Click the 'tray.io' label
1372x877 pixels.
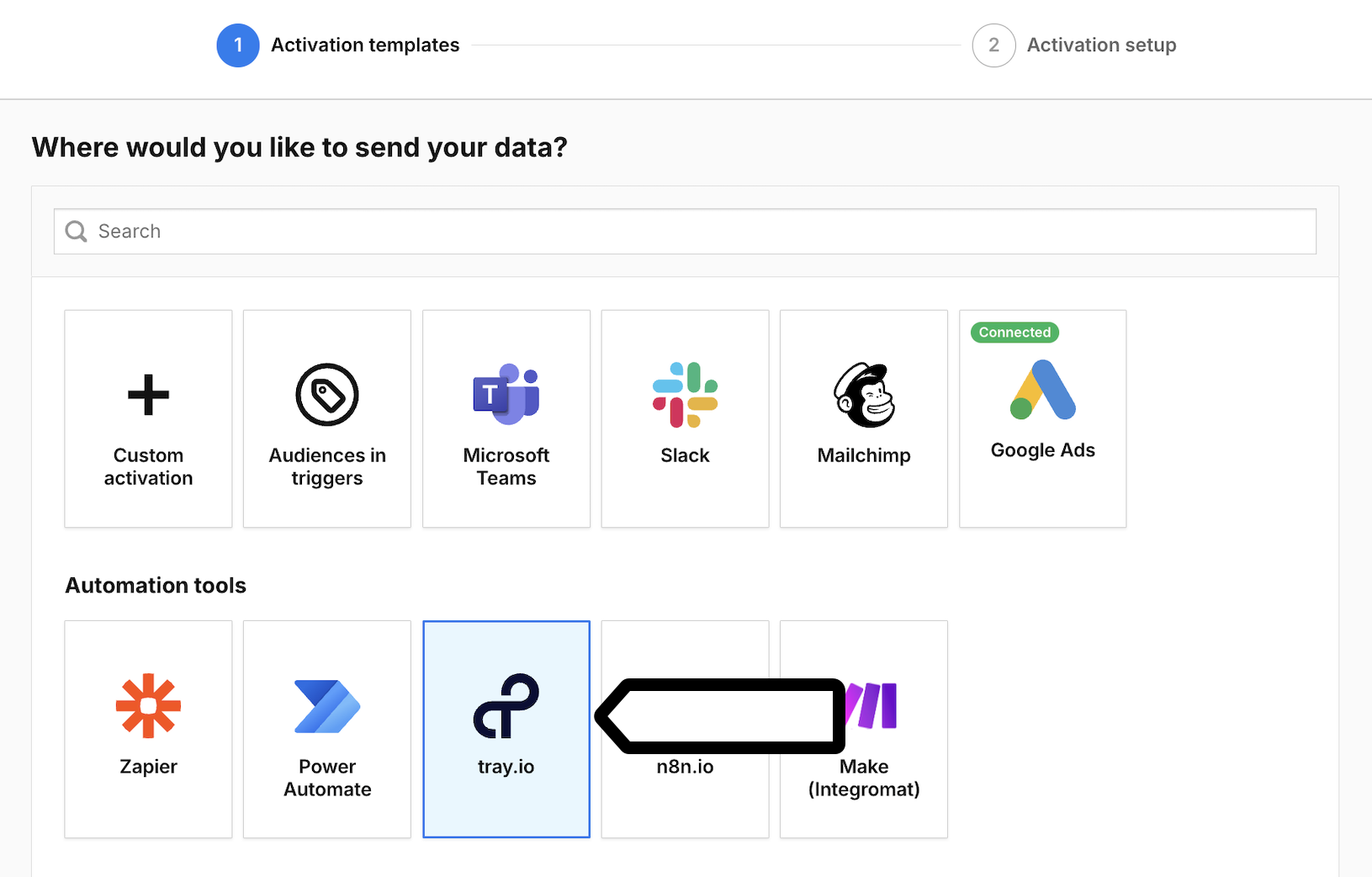point(506,767)
